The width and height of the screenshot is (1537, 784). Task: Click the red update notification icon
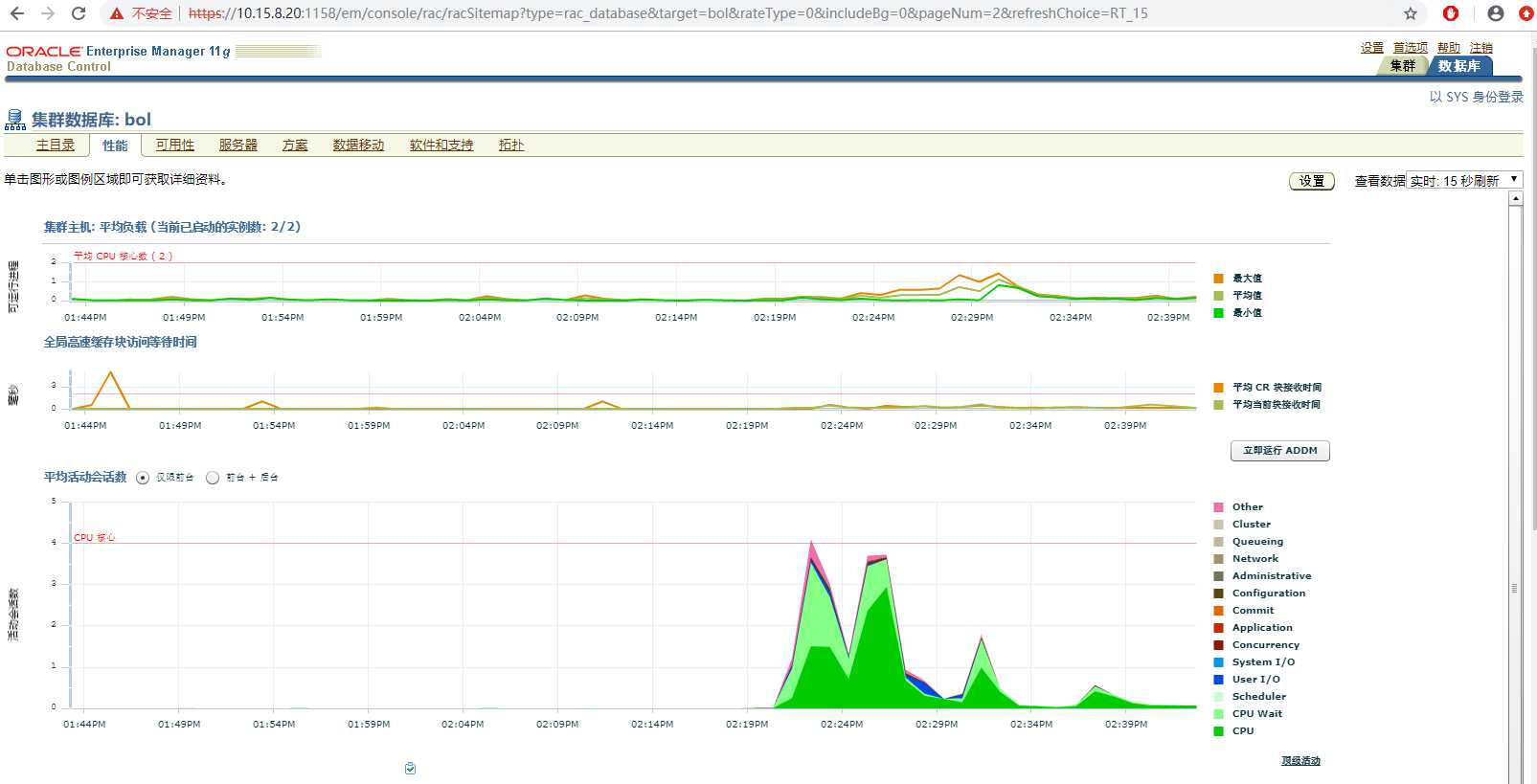coord(1526,13)
